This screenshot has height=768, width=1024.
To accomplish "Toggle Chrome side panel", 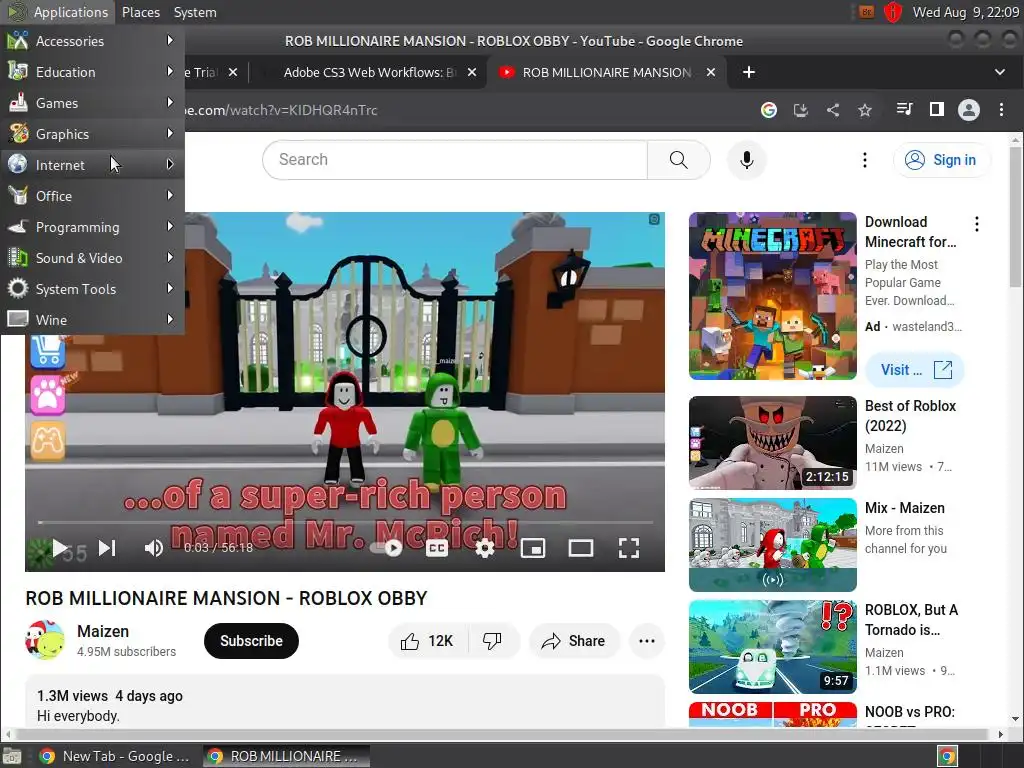I will point(936,109).
